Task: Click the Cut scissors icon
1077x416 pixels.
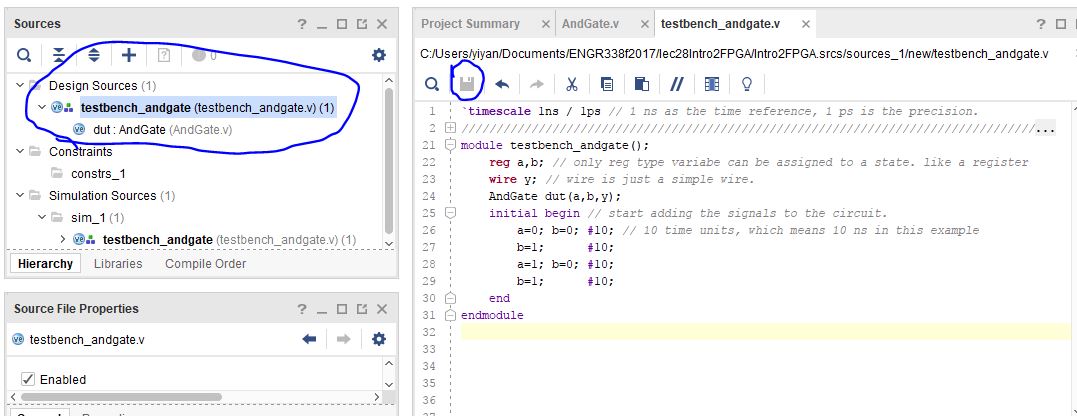Action: pos(572,84)
